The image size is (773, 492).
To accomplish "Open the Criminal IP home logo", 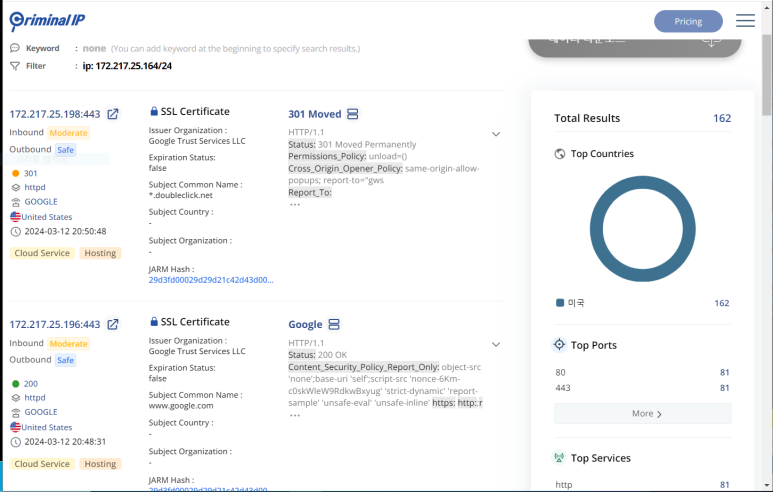I will (47, 20).
